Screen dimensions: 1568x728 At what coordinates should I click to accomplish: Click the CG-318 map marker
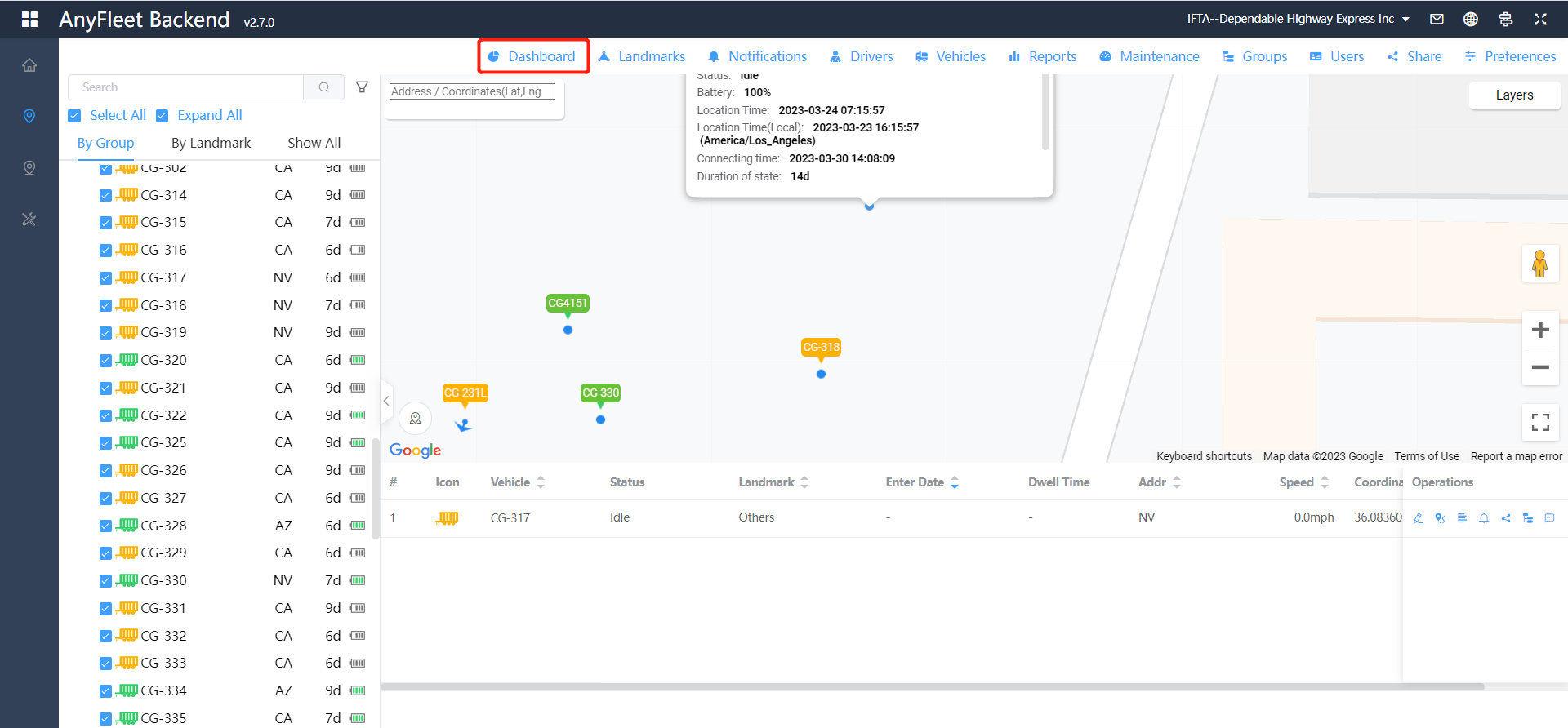pos(821,348)
